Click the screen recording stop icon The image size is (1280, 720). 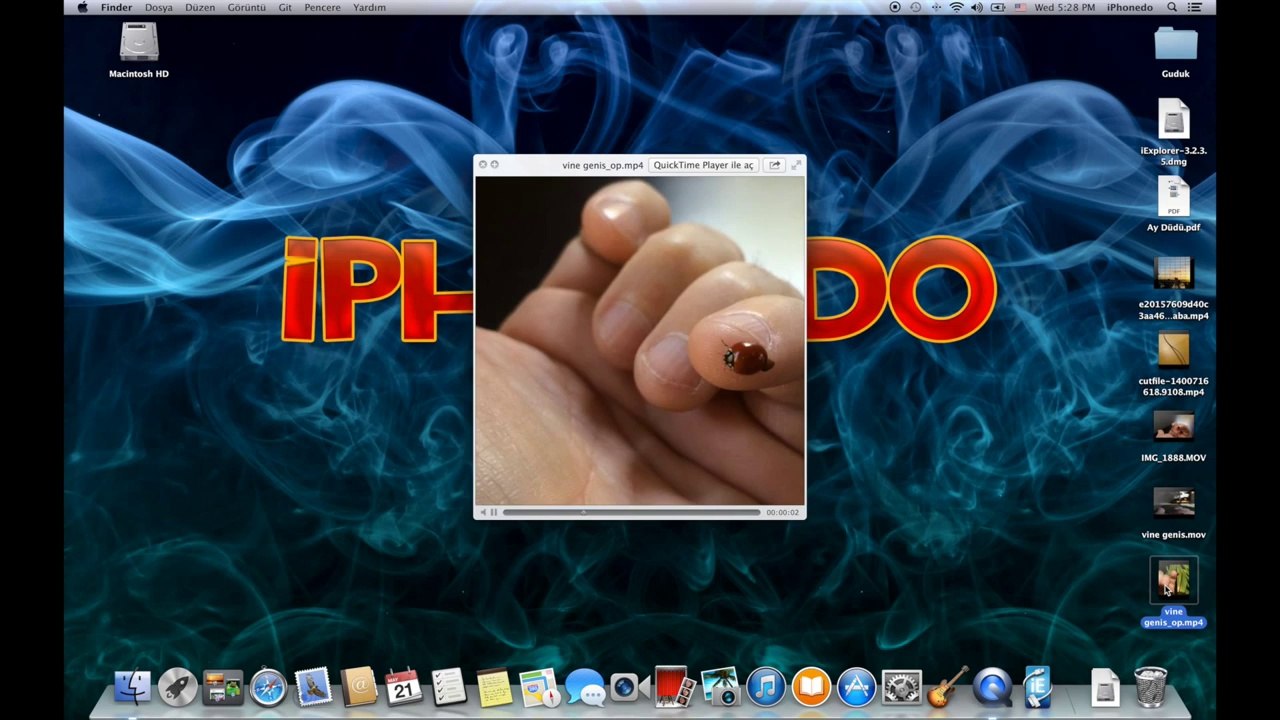895,7
